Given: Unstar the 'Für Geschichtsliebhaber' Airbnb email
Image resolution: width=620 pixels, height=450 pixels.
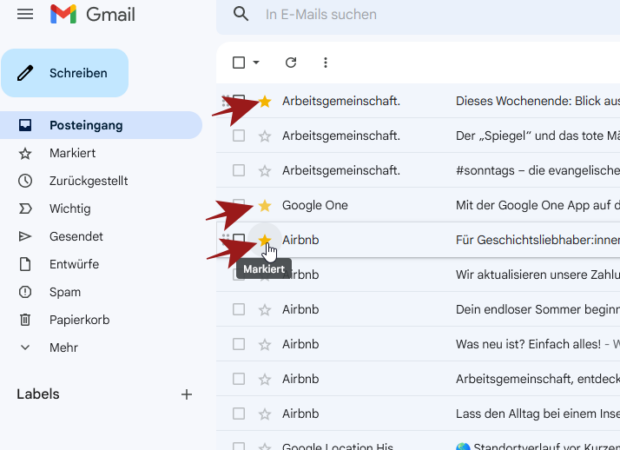Looking at the screenshot, I should point(265,240).
